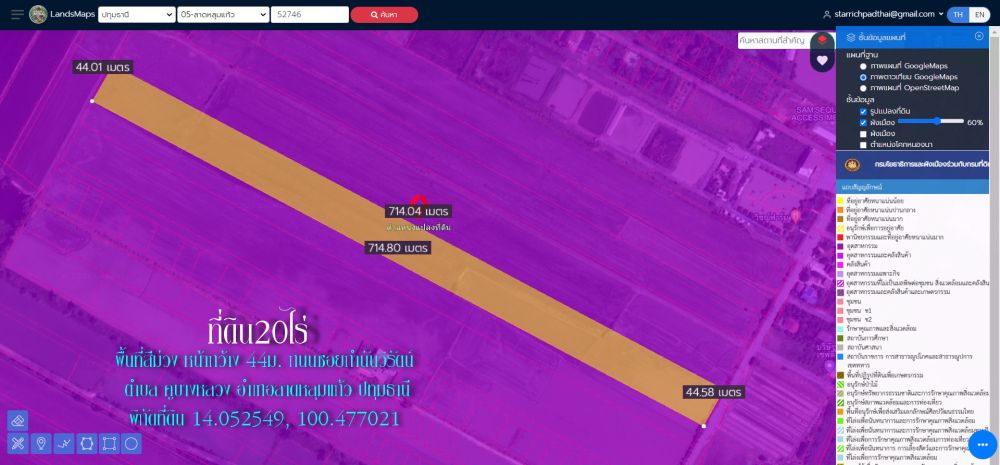Screen dimensions: 1000x465
Task: Enable the ตำแหน่งโคกหนองนา checkbox
Action: coord(863,144)
